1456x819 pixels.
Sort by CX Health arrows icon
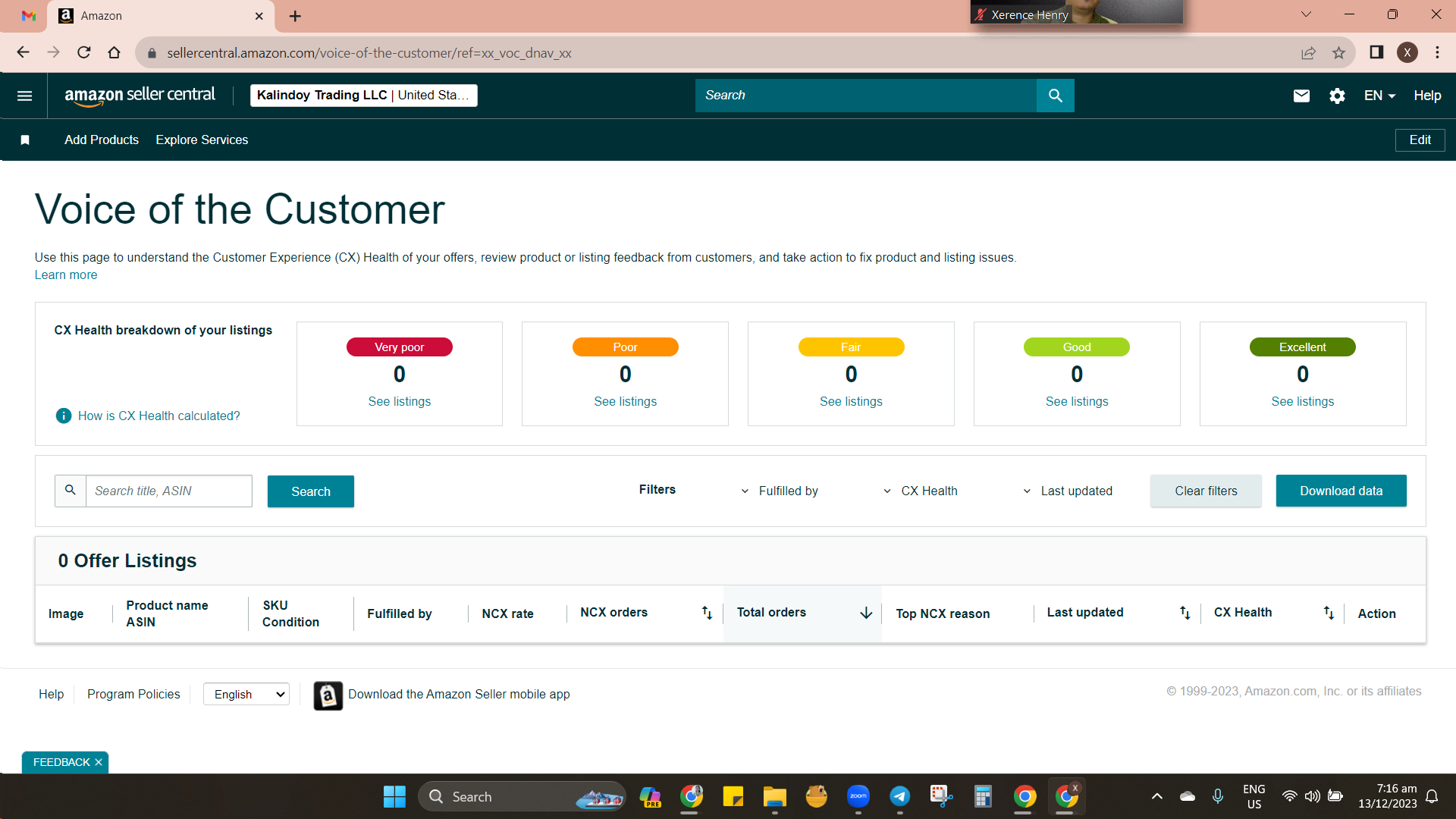tap(1329, 613)
